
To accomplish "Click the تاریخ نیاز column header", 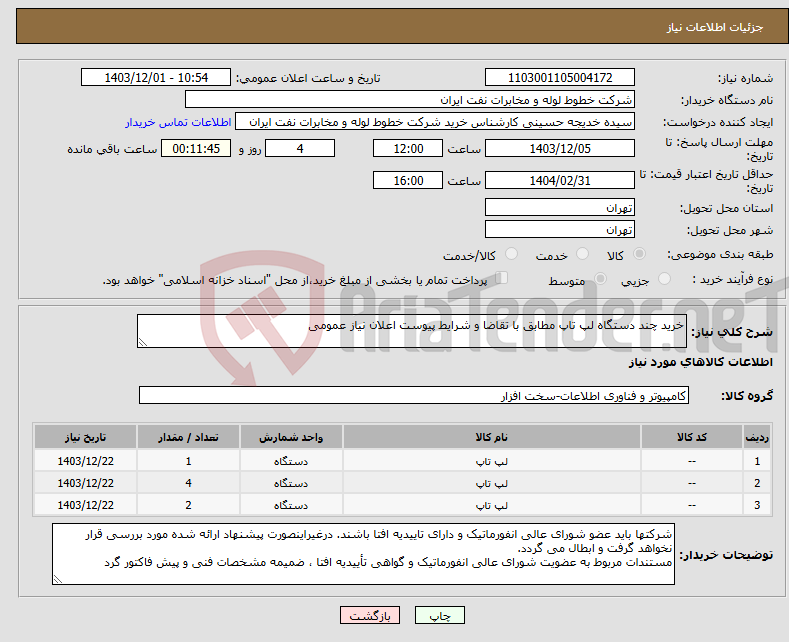I will point(86,437).
